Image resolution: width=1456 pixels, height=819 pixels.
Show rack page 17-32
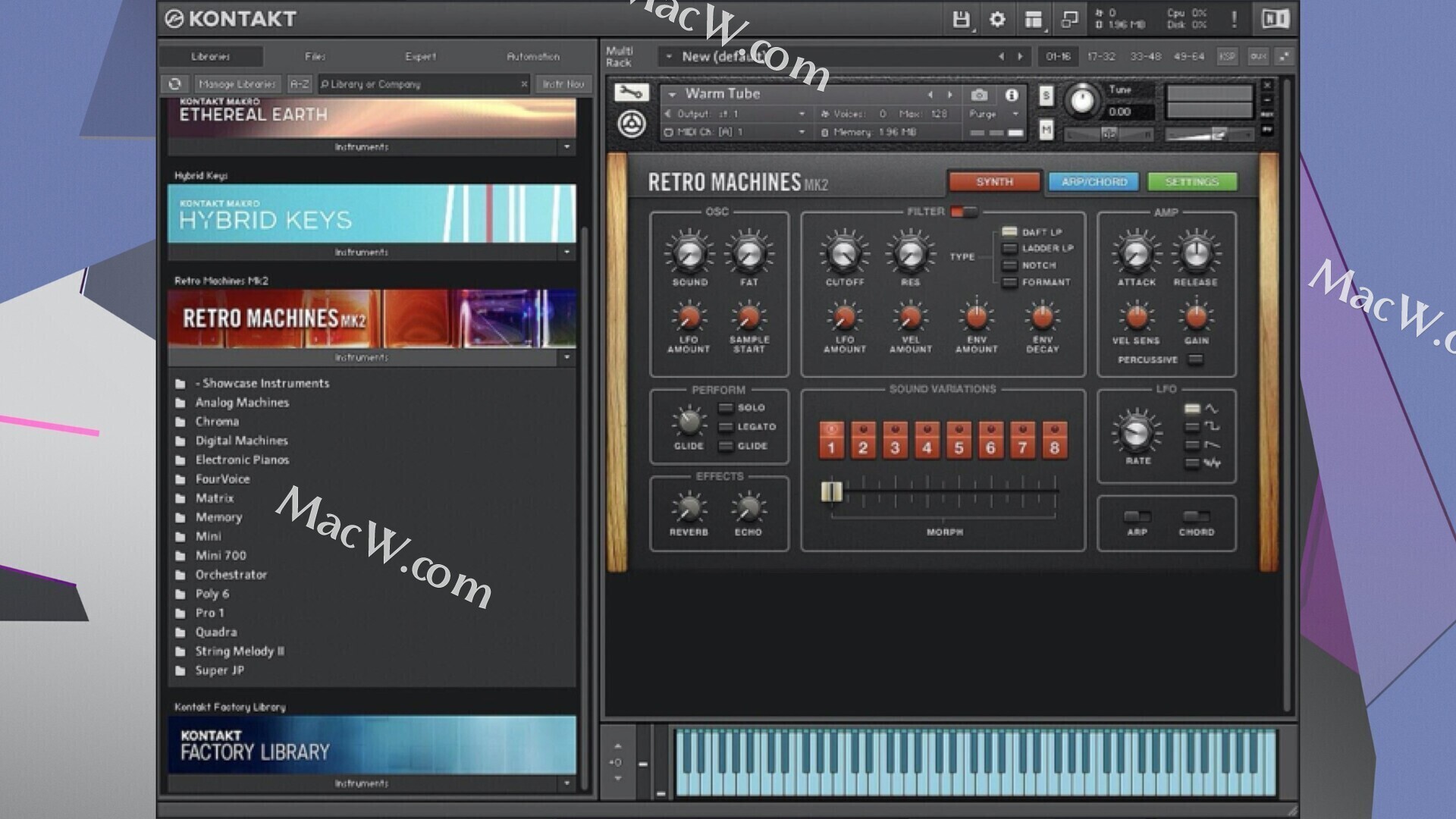point(1101,57)
